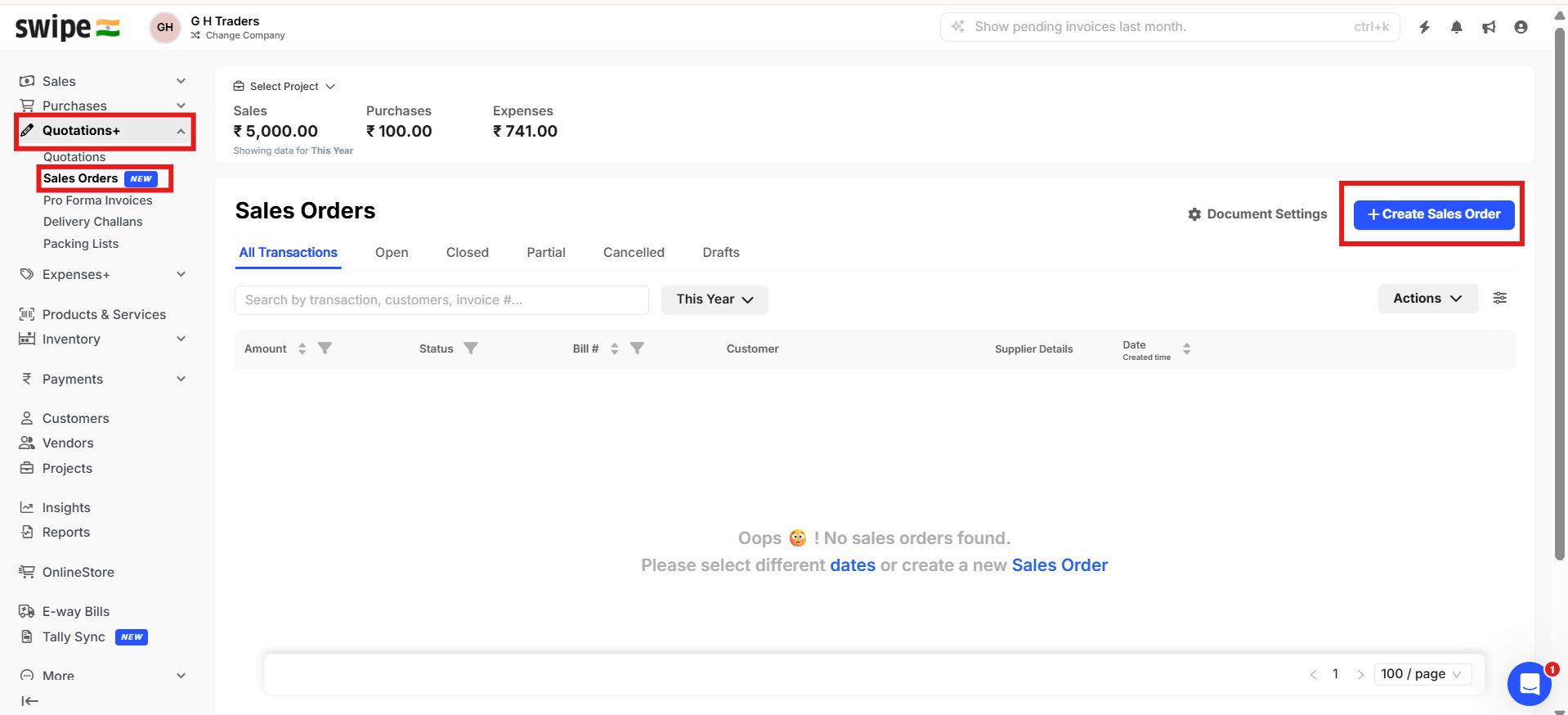Switch to the Cancelled tab
The image size is (1568, 715).
coord(634,253)
